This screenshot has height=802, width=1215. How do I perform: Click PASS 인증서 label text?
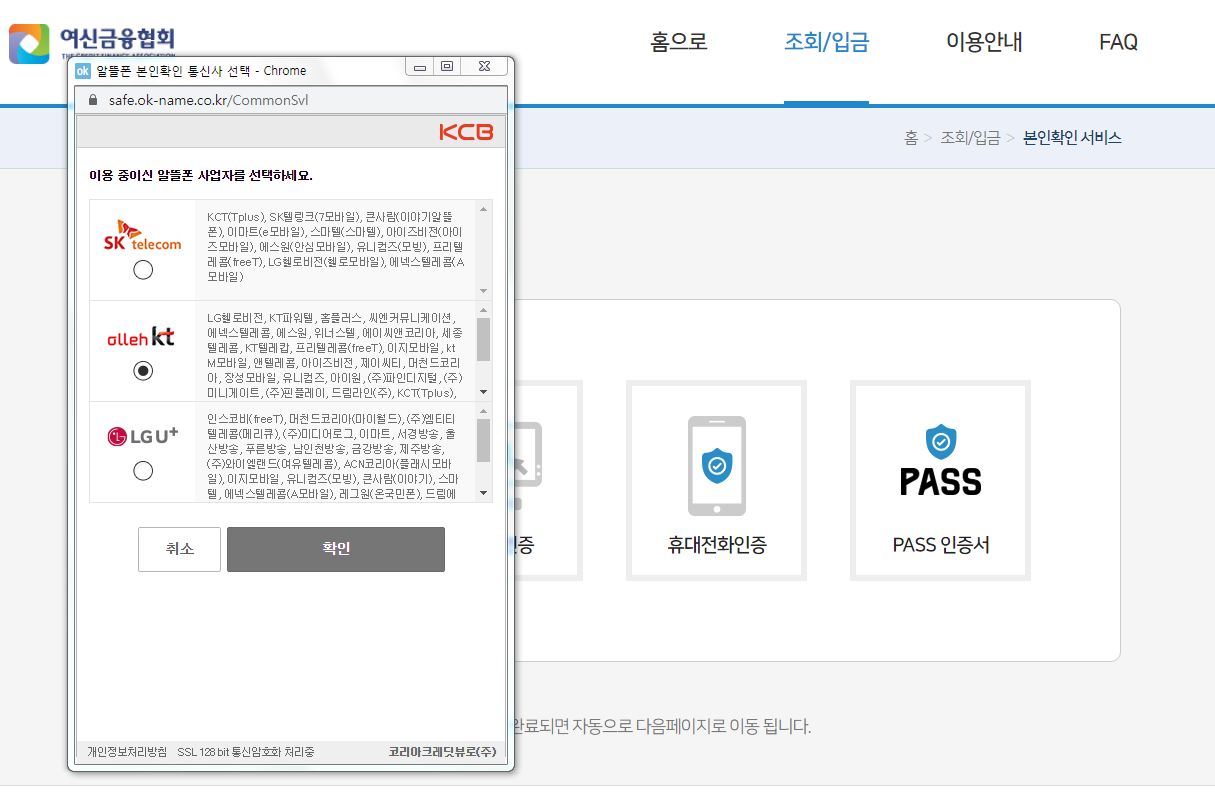coord(941,546)
